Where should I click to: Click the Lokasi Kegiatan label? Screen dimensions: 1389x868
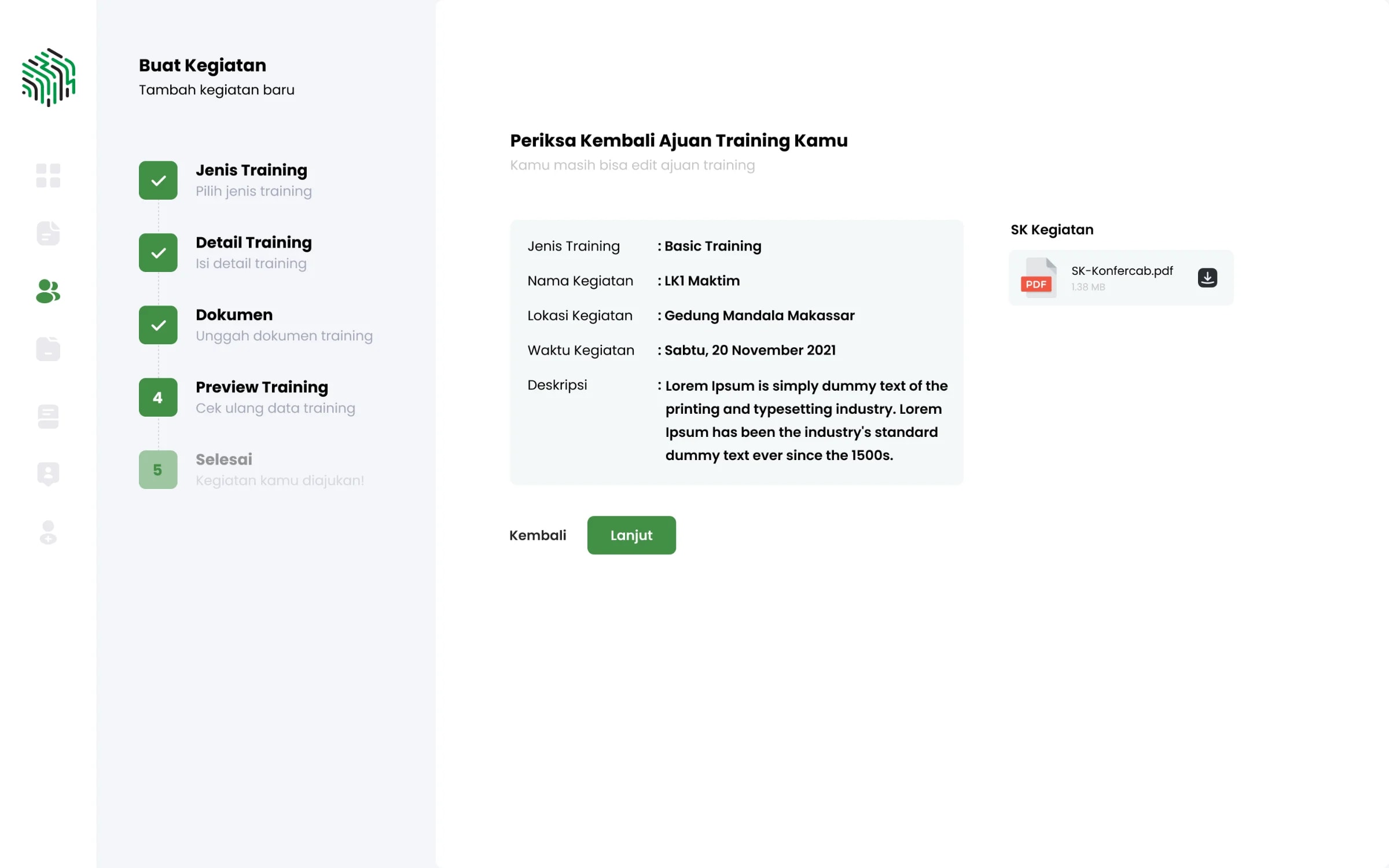tap(580, 315)
